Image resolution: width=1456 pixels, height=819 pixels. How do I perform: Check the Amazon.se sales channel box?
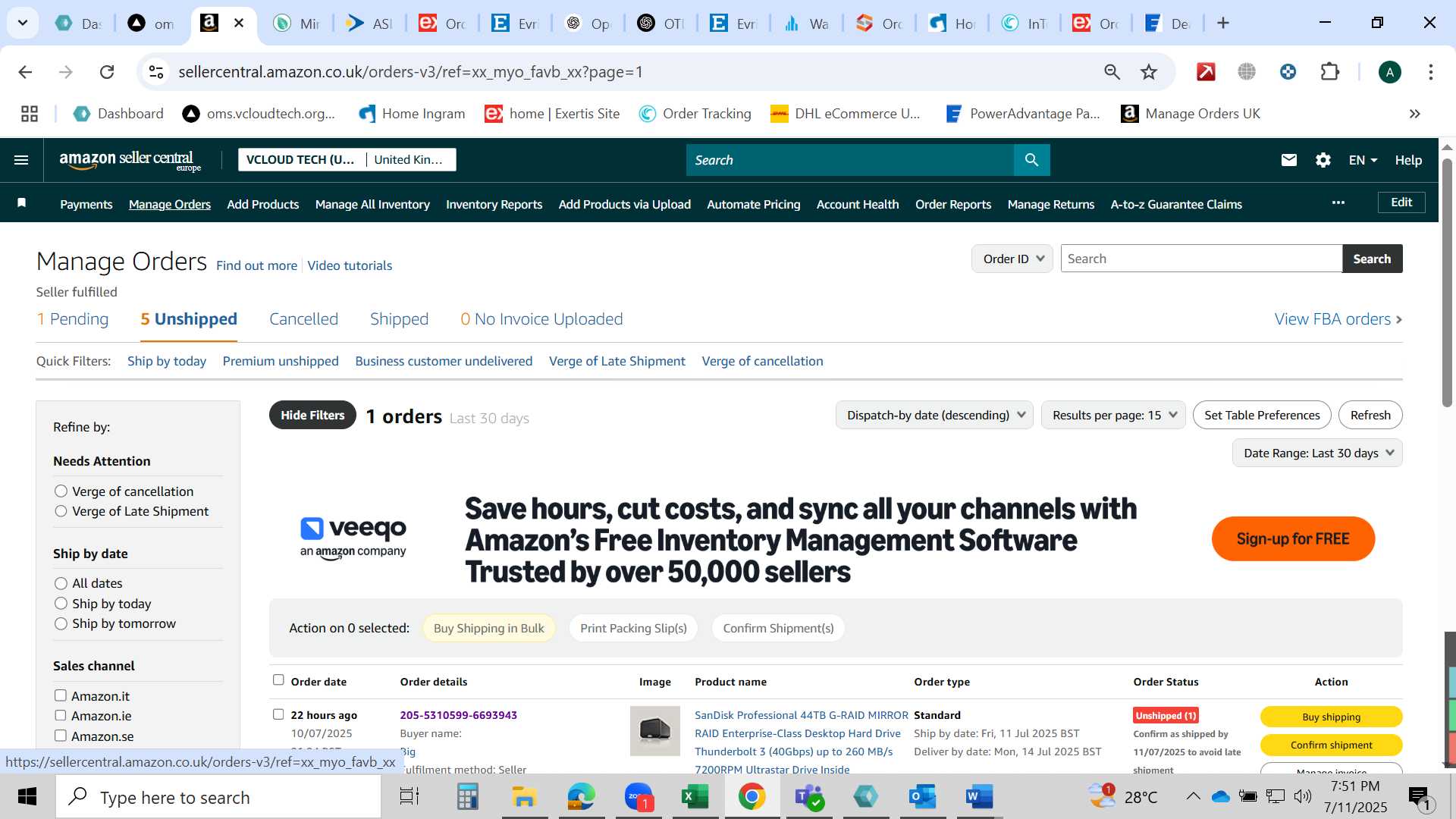[61, 736]
